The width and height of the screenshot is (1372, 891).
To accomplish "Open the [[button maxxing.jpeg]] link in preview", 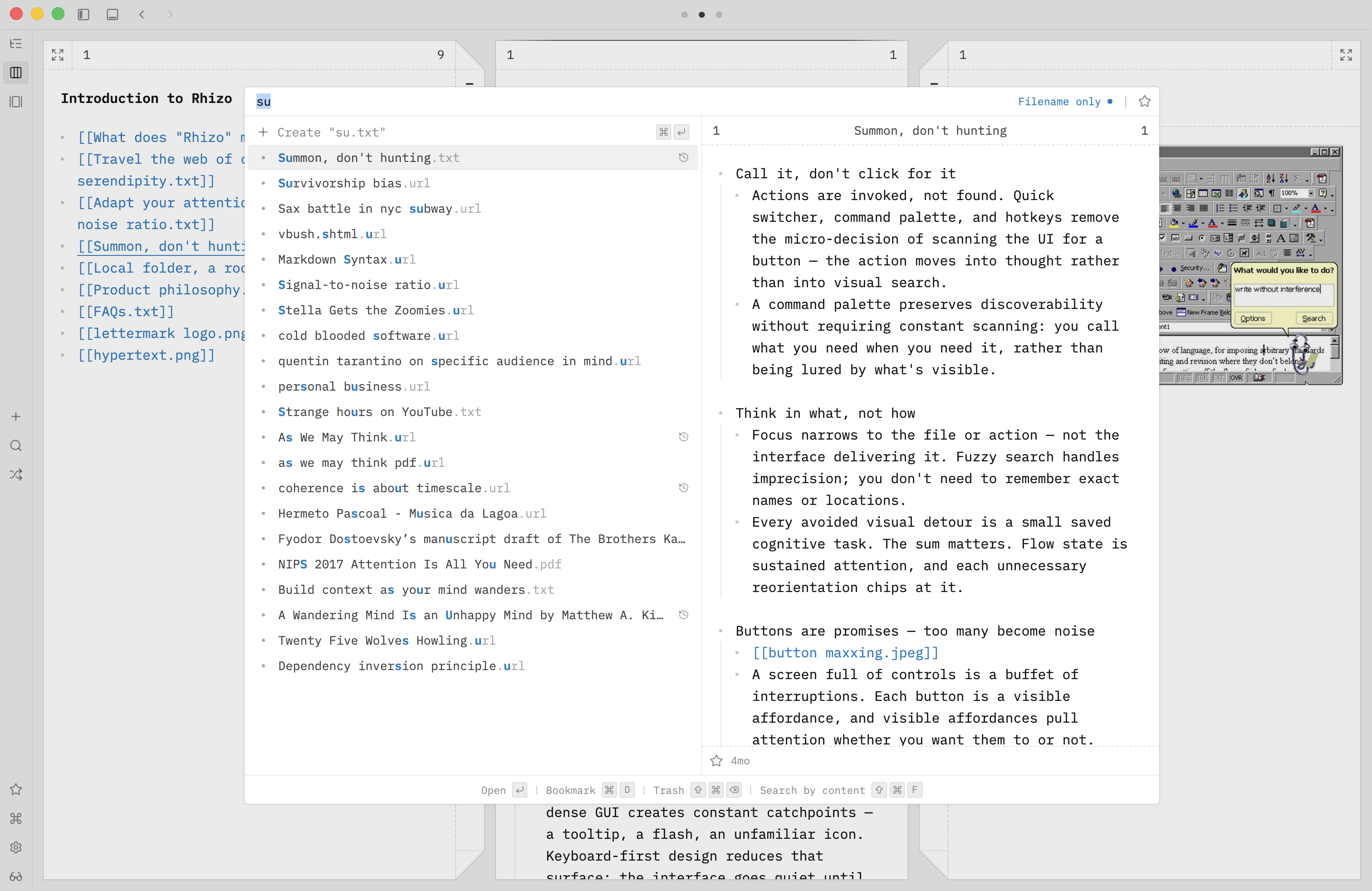I will 846,653.
